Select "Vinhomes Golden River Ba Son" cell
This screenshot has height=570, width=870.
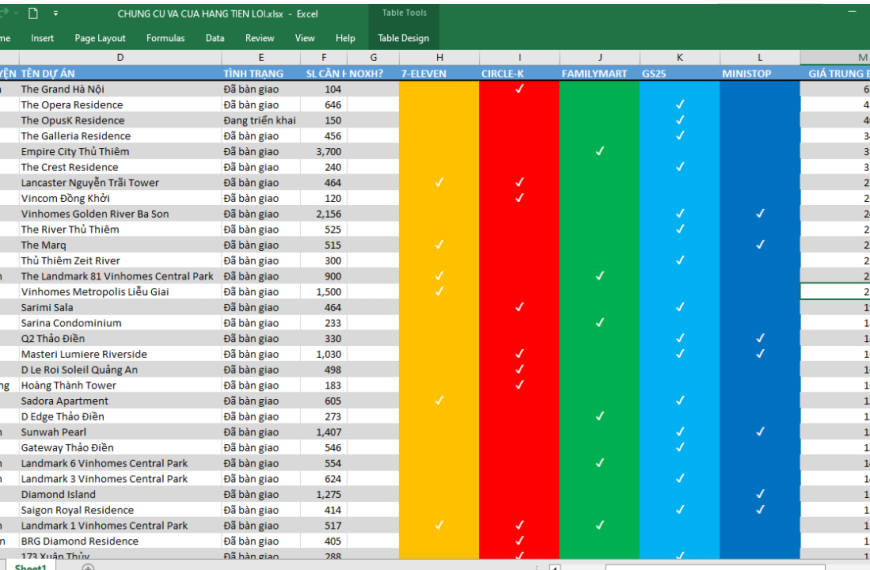120,214
